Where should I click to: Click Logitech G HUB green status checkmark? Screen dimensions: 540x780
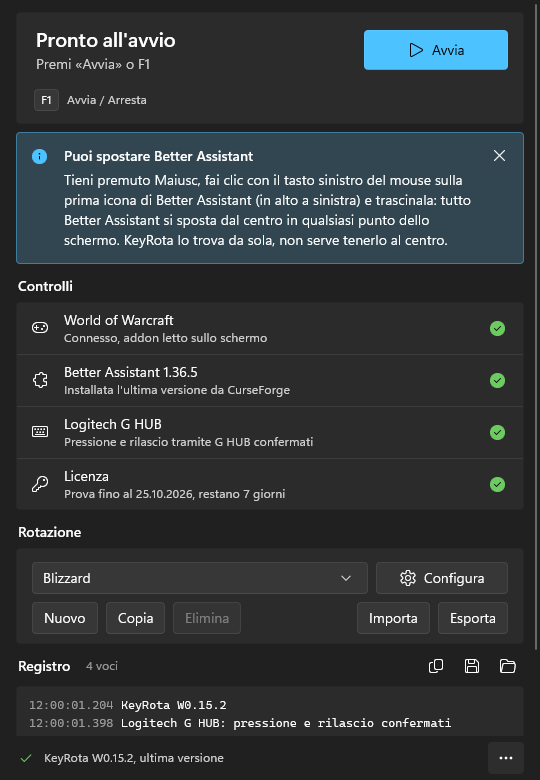tap(497, 432)
